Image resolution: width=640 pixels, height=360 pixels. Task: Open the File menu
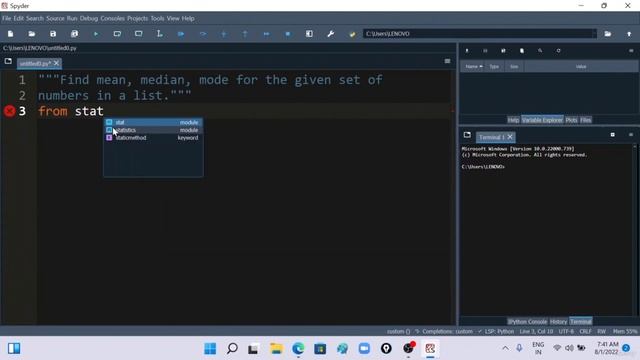click(7, 18)
